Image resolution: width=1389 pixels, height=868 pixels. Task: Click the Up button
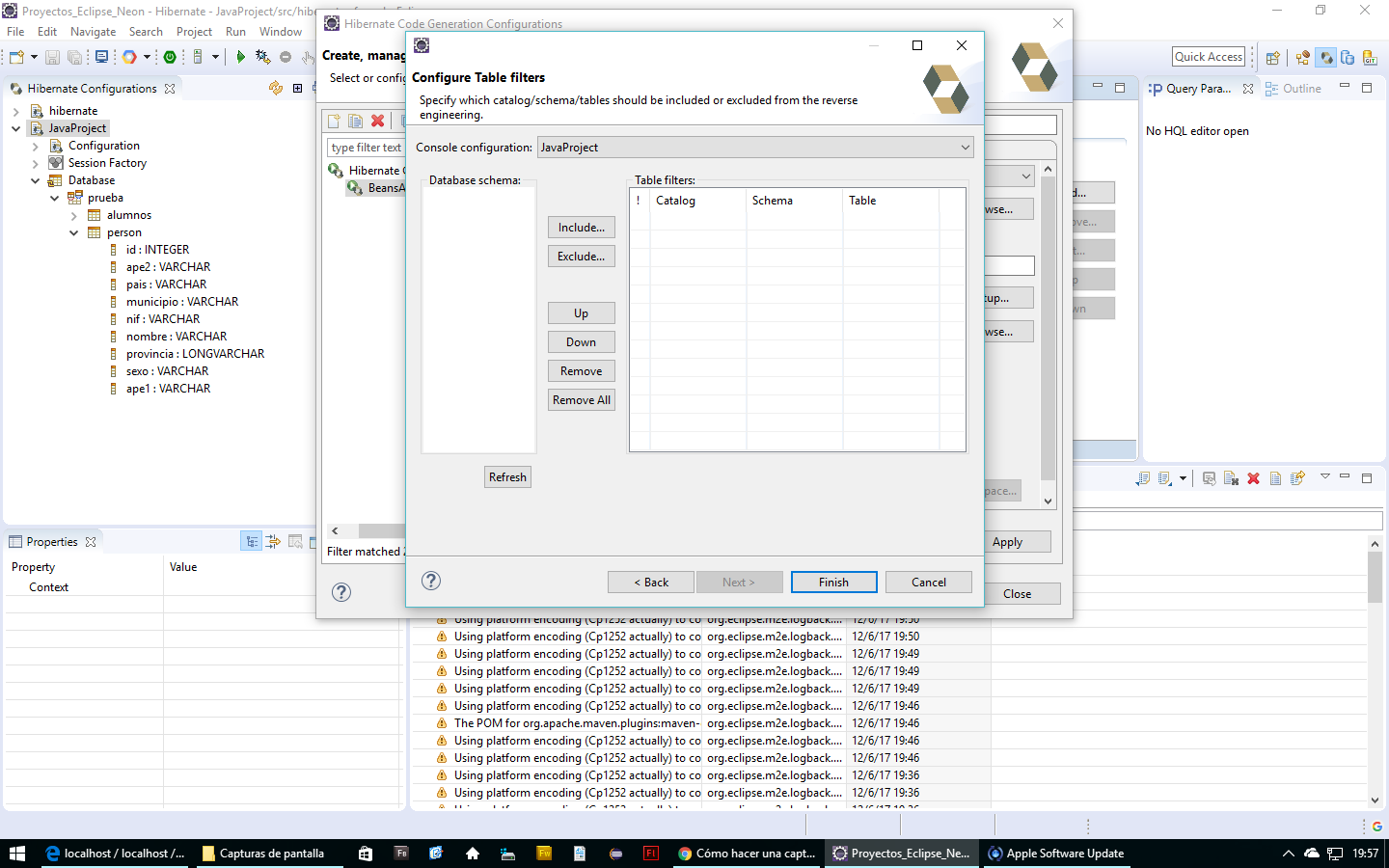[582, 313]
